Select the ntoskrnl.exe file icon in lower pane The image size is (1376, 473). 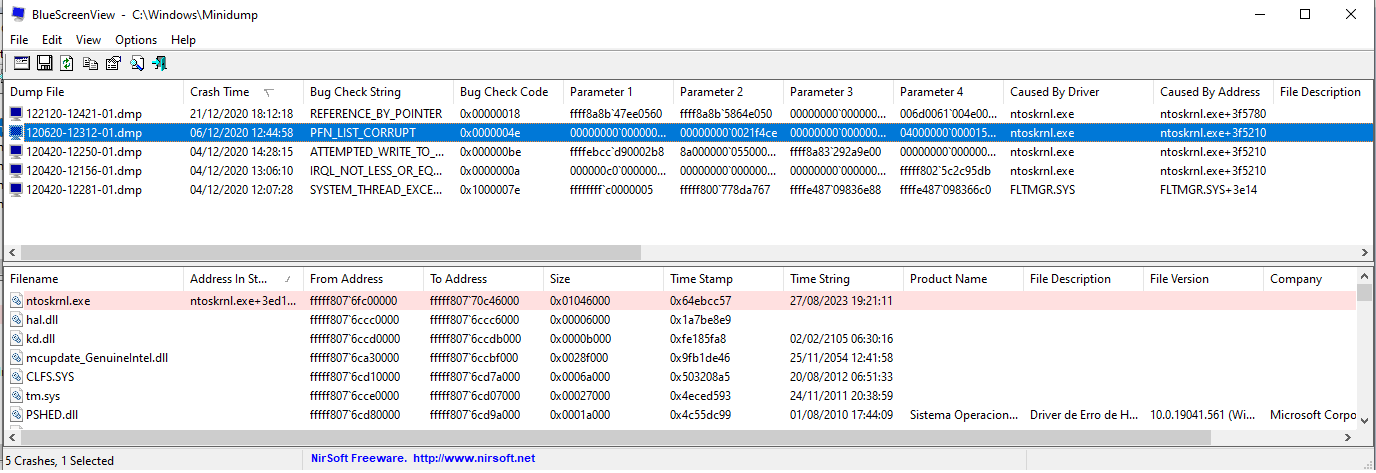tap(17, 300)
